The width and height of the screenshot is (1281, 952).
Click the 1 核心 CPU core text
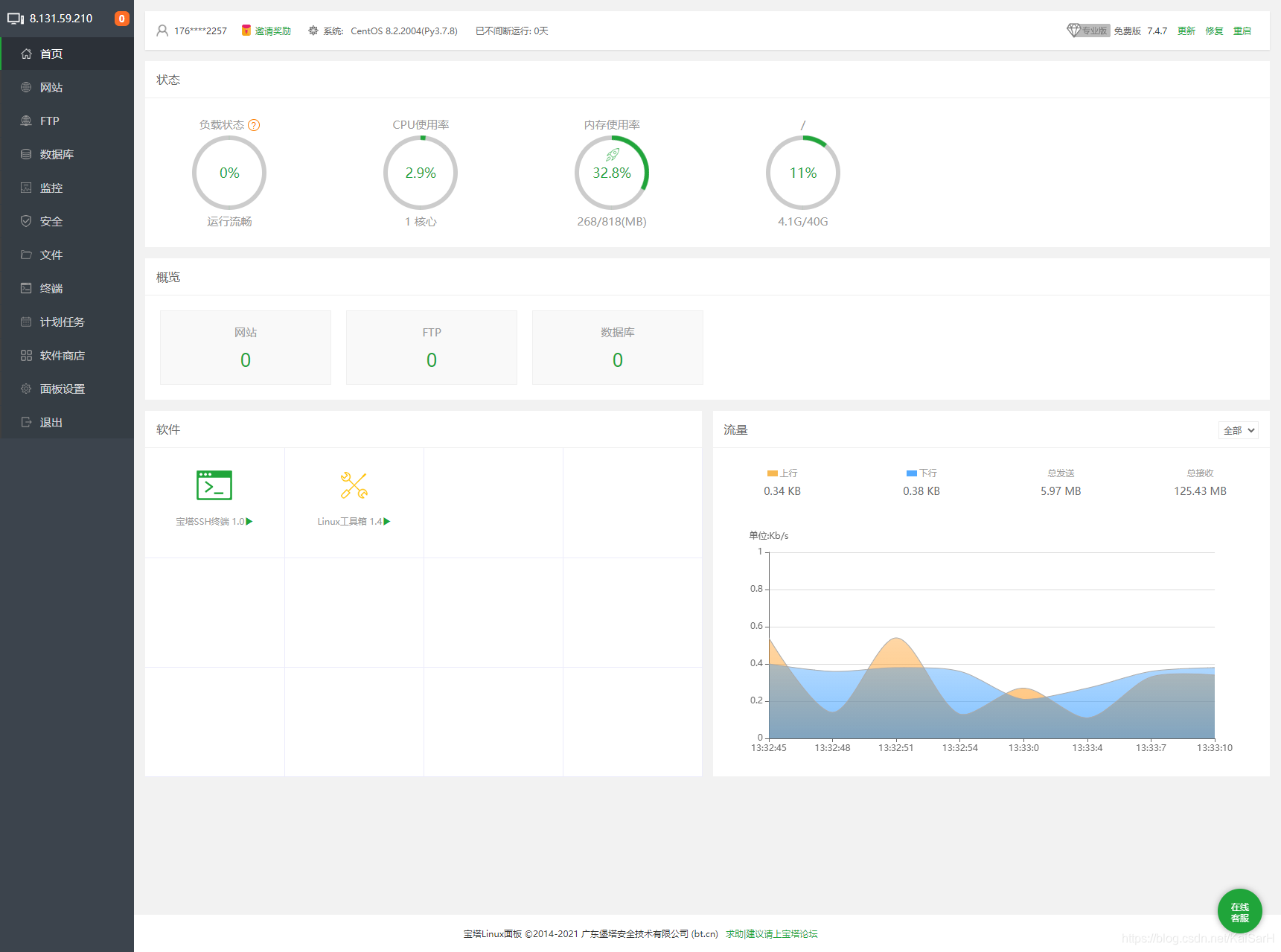(421, 222)
